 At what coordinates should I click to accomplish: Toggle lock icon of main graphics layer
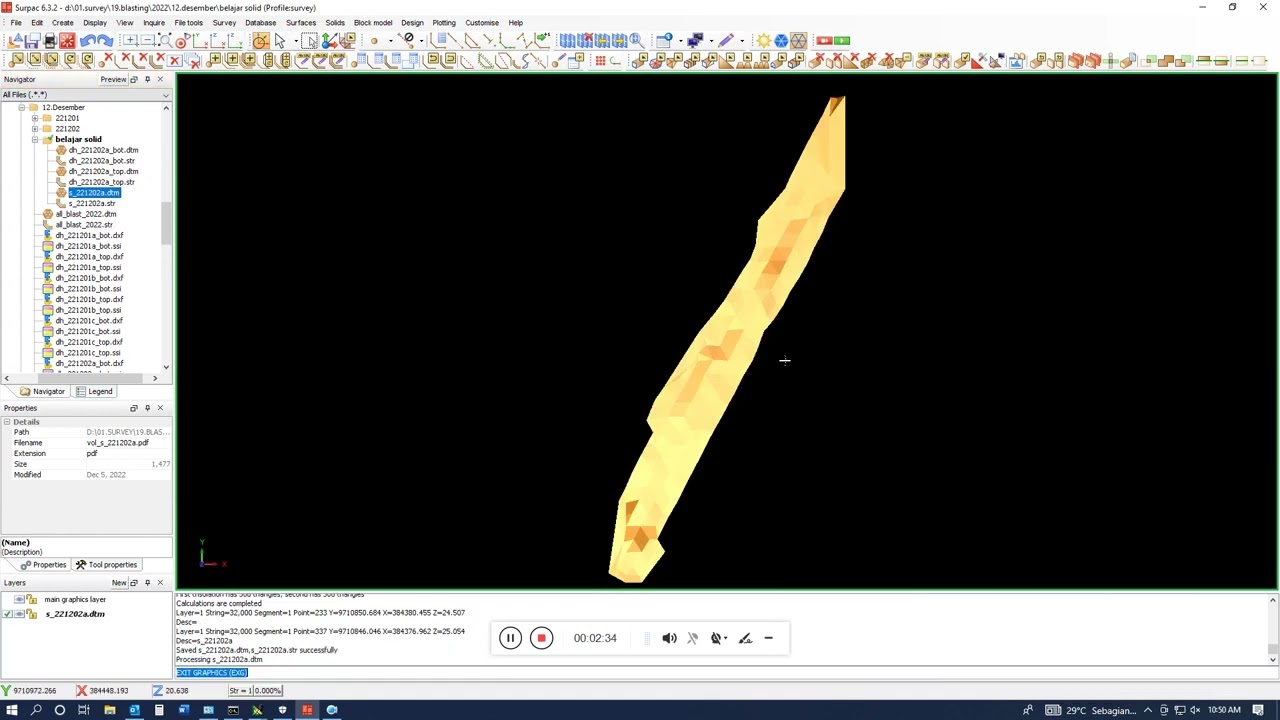(31, 599)
